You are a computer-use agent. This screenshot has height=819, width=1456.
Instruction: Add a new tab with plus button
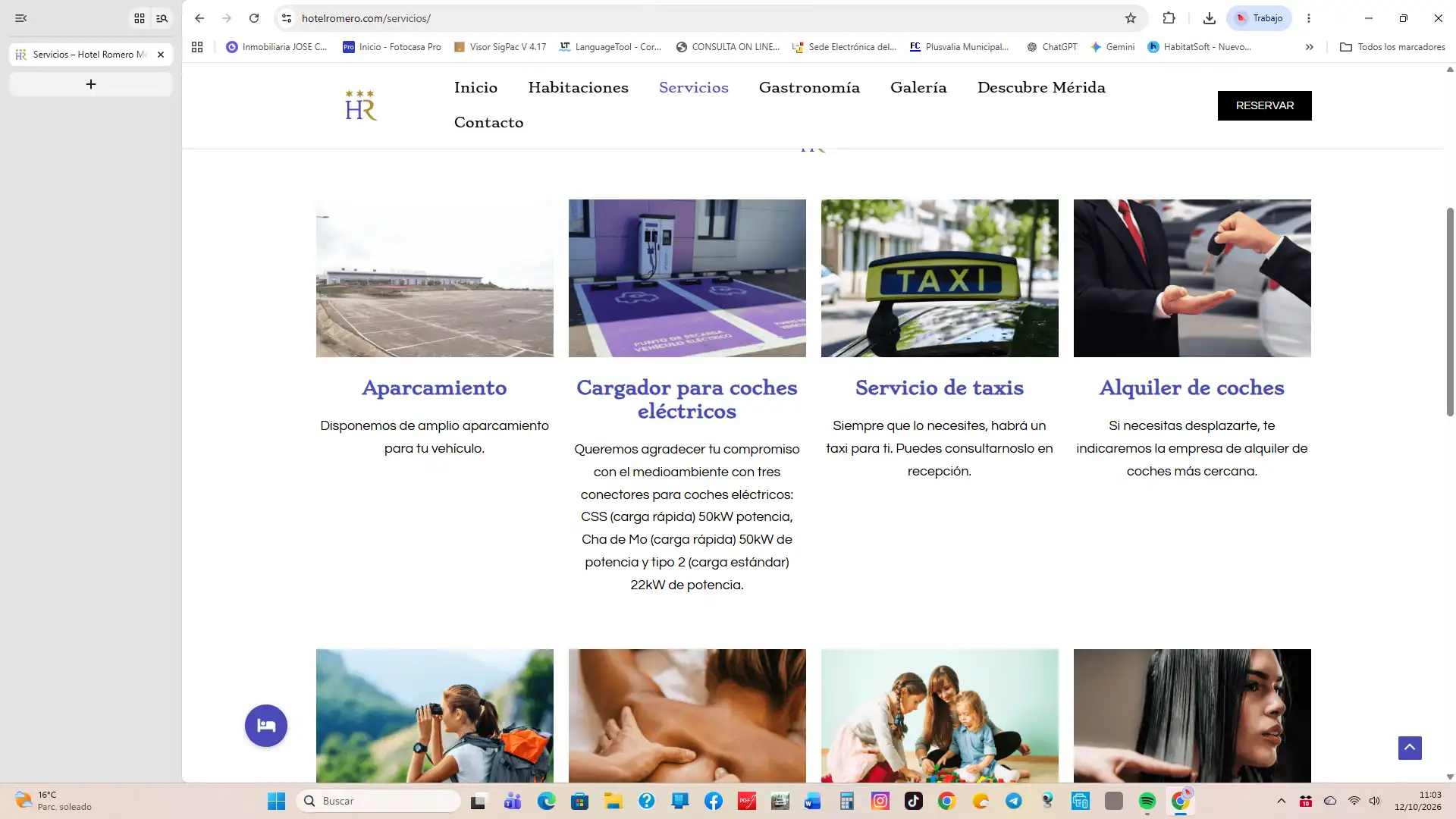click(x=91, y=84)
